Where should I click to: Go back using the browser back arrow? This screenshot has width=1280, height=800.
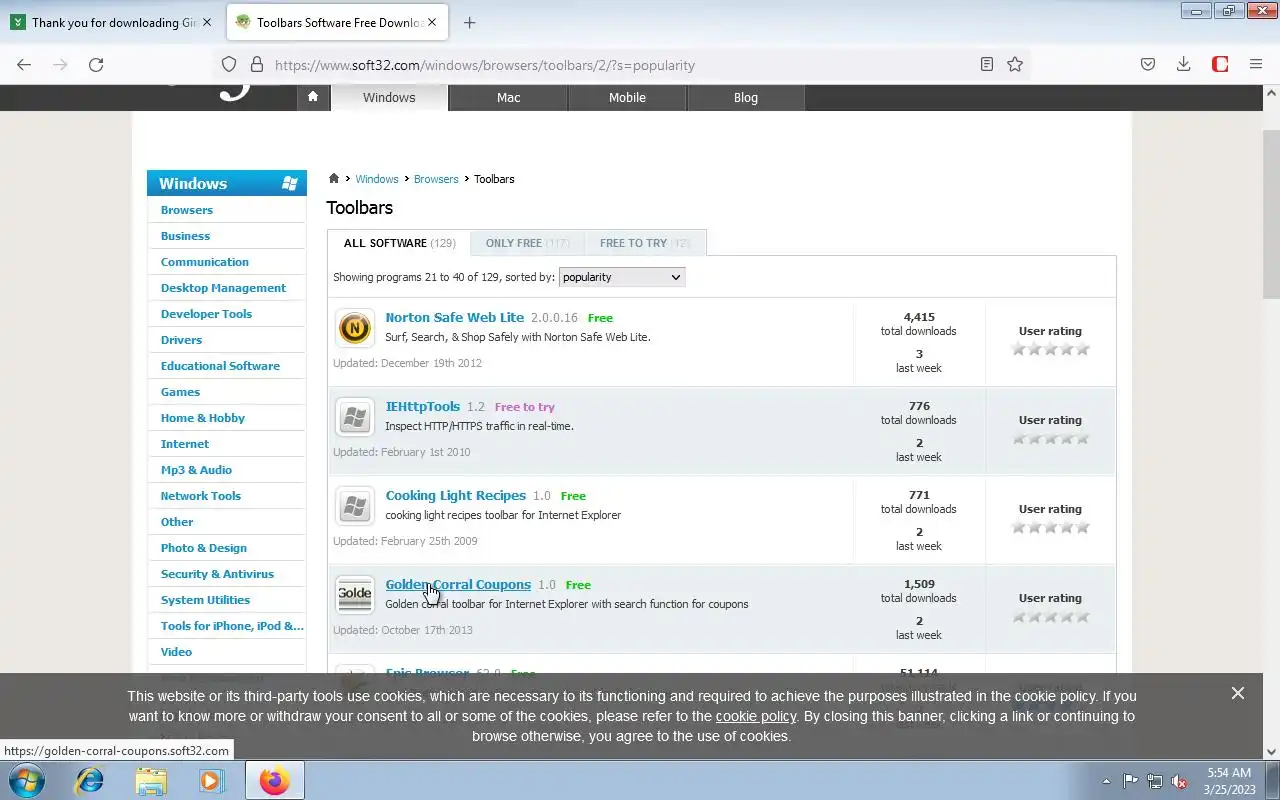[x=24, y=64]
